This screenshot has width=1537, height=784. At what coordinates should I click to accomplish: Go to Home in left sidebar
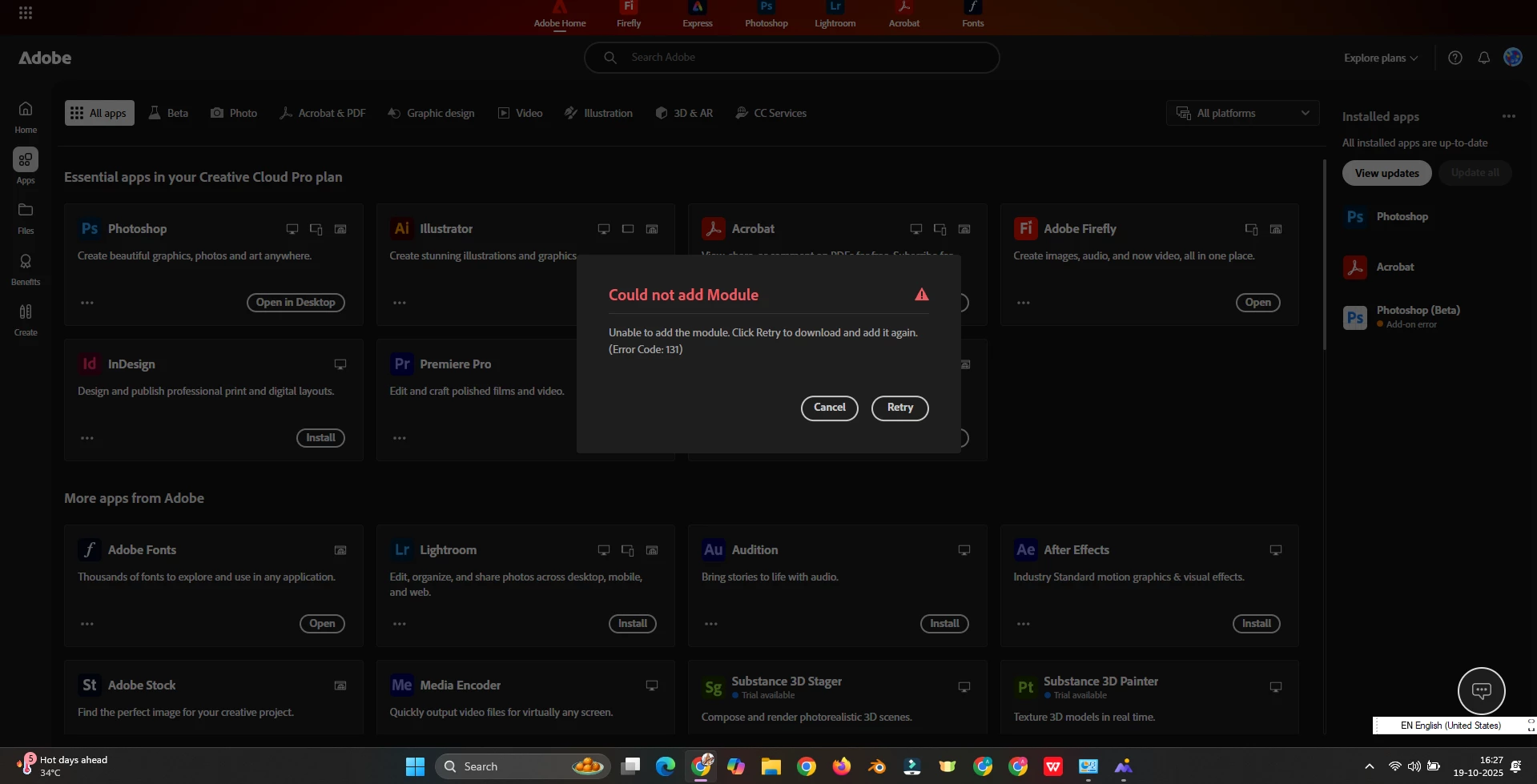tap(26, 117)
